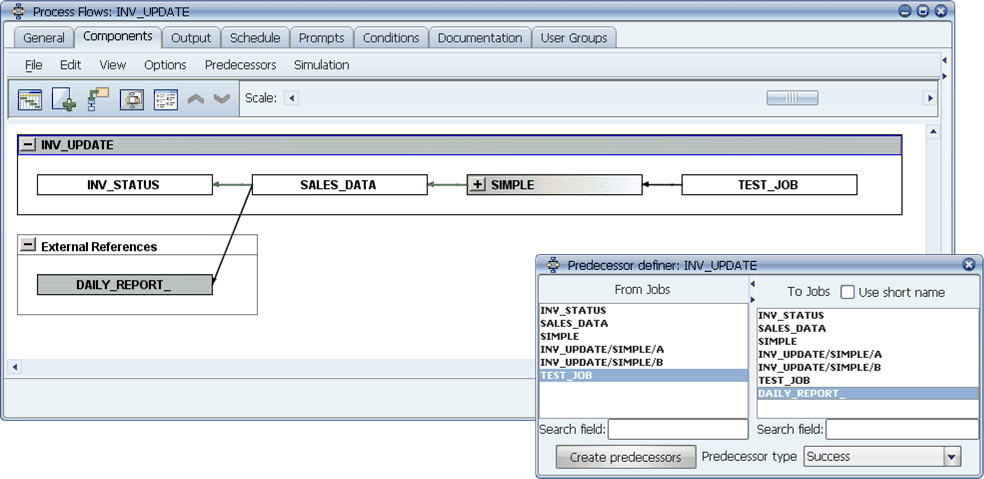This screenshot has width=984, height=479.
Task: Collapse the External References section
Action: [28, 245]
